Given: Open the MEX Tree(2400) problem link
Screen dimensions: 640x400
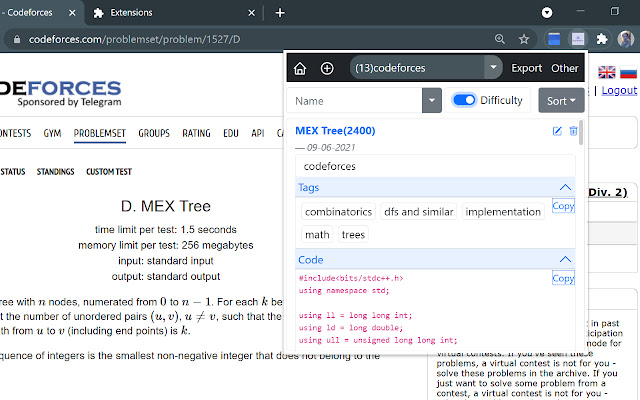Looking at the screenshot, I should pyautogui.click(x=335, y=131).
